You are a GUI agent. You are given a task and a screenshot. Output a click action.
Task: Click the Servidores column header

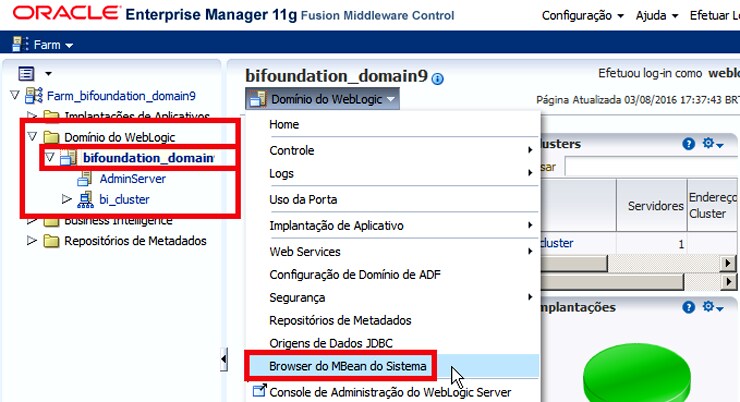tap(652, 205)
